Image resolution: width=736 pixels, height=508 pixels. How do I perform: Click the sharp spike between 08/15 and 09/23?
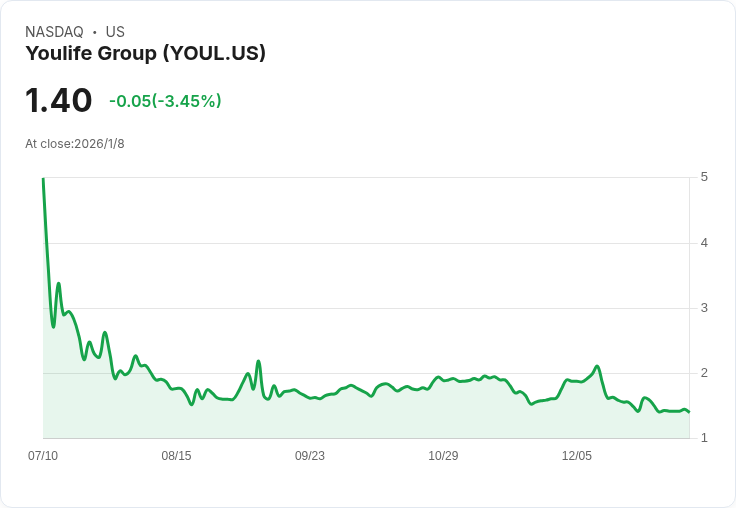(x=258, y=361)
